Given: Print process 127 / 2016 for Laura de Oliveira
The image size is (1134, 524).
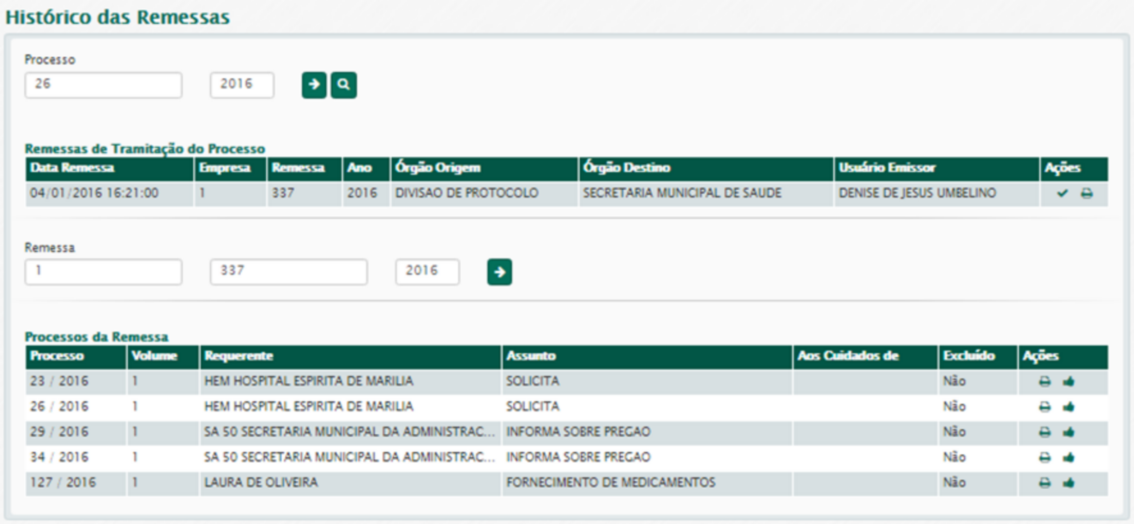Looking at the screenshot, I should click(x=1044, y=483).
